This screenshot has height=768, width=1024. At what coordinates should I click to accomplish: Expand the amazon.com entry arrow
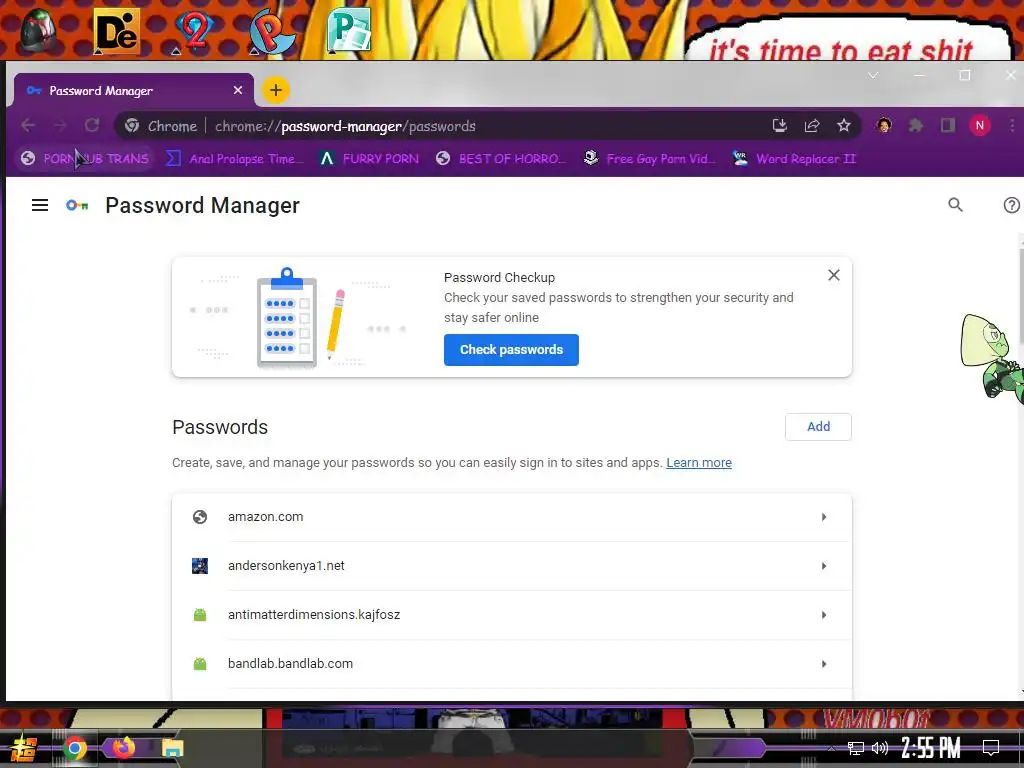click(824, 517)
